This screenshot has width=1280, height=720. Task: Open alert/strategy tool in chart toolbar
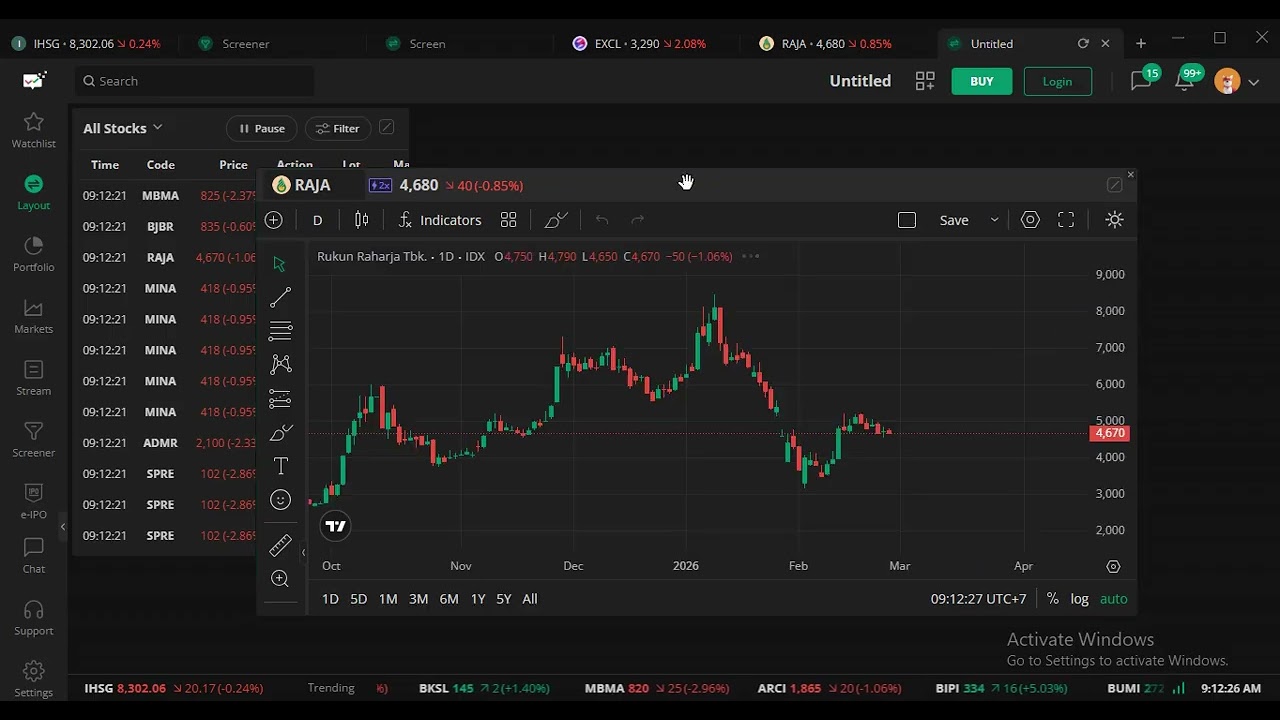[x=556, y=220]
